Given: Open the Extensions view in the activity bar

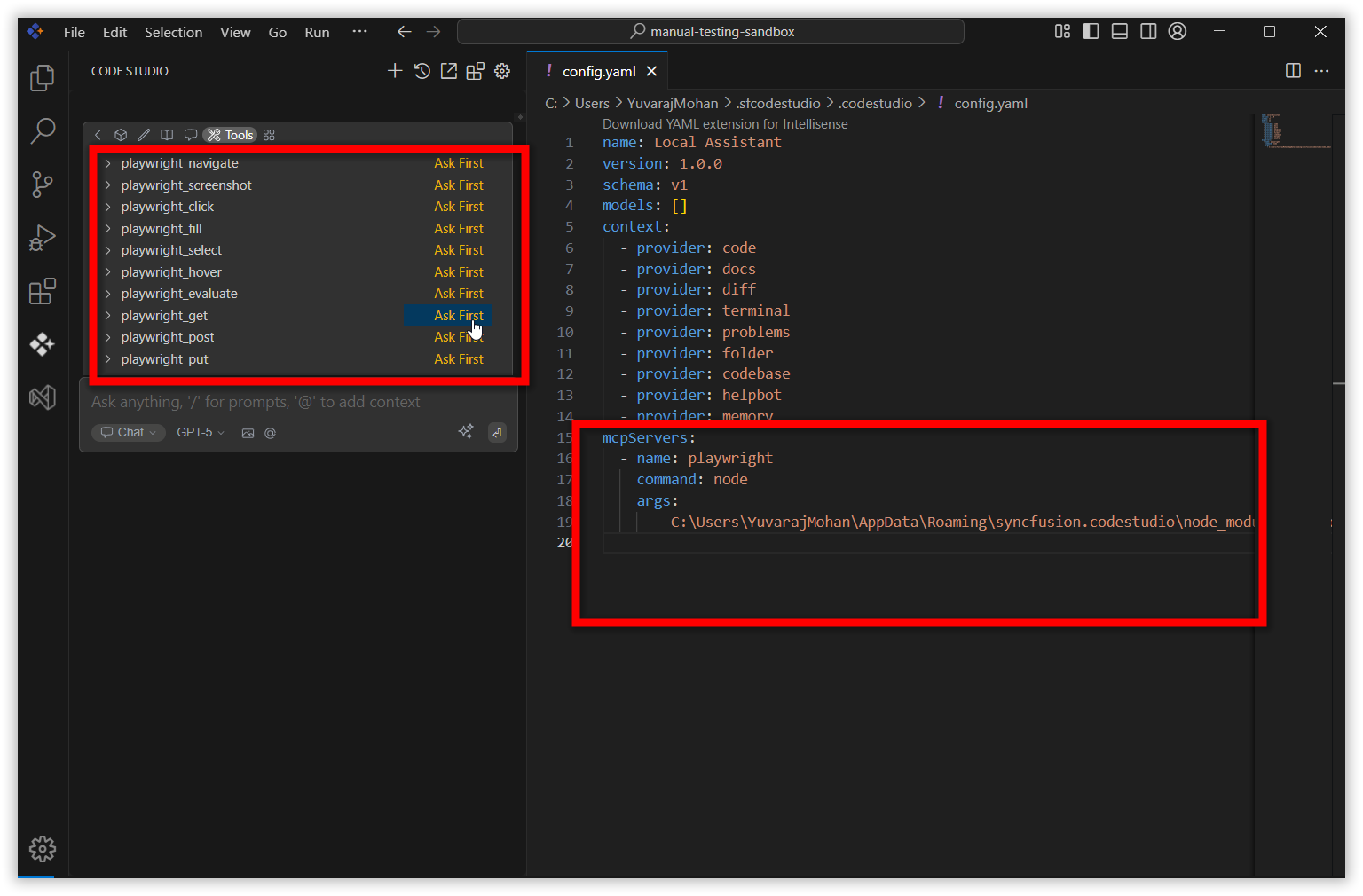Looking at the screenshot, I should point(42,291).
